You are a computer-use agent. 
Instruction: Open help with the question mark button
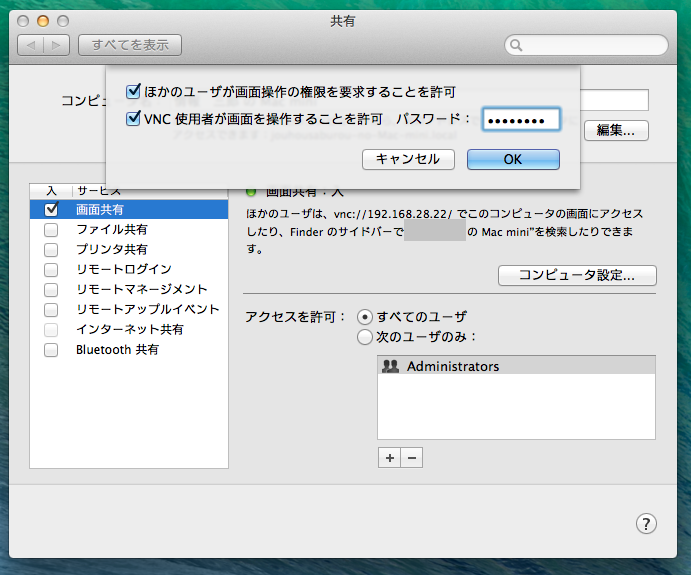646,524
